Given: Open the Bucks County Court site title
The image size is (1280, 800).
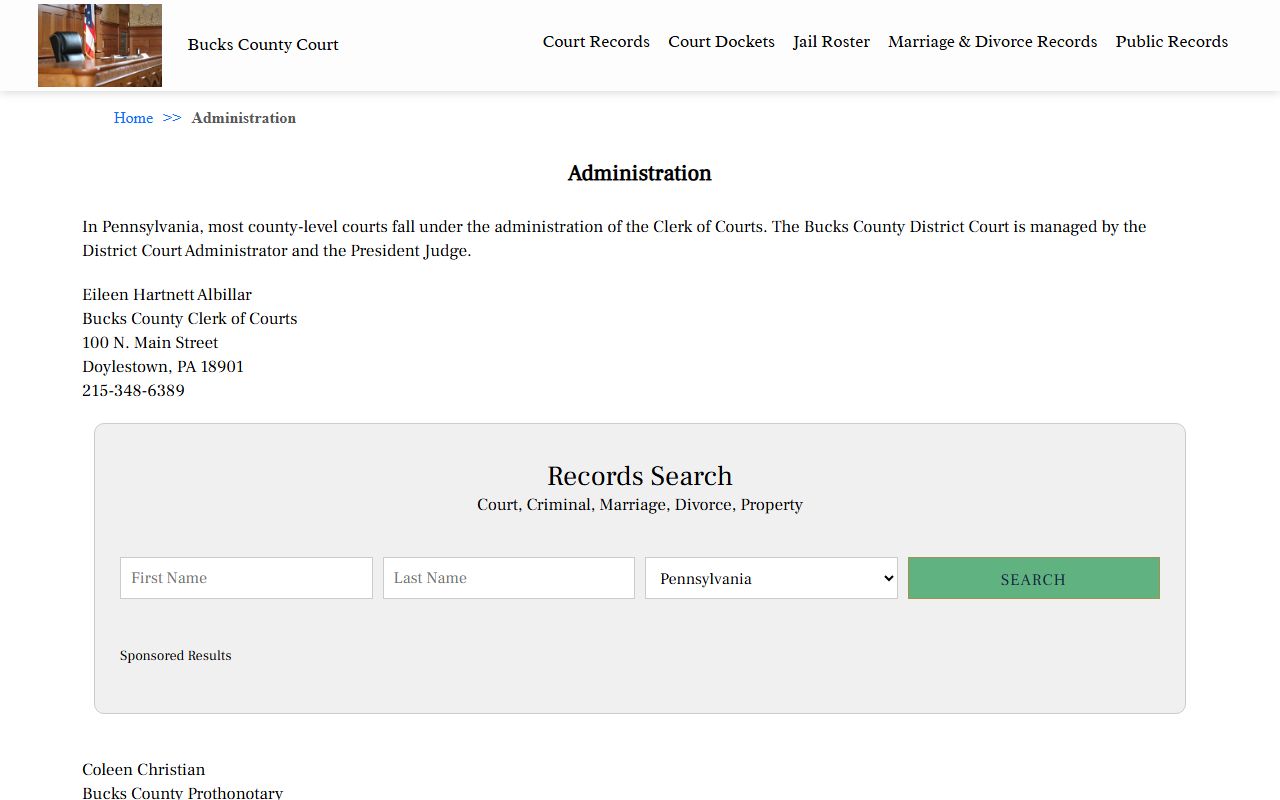Looking at the screenshot, I should point(263,44).
